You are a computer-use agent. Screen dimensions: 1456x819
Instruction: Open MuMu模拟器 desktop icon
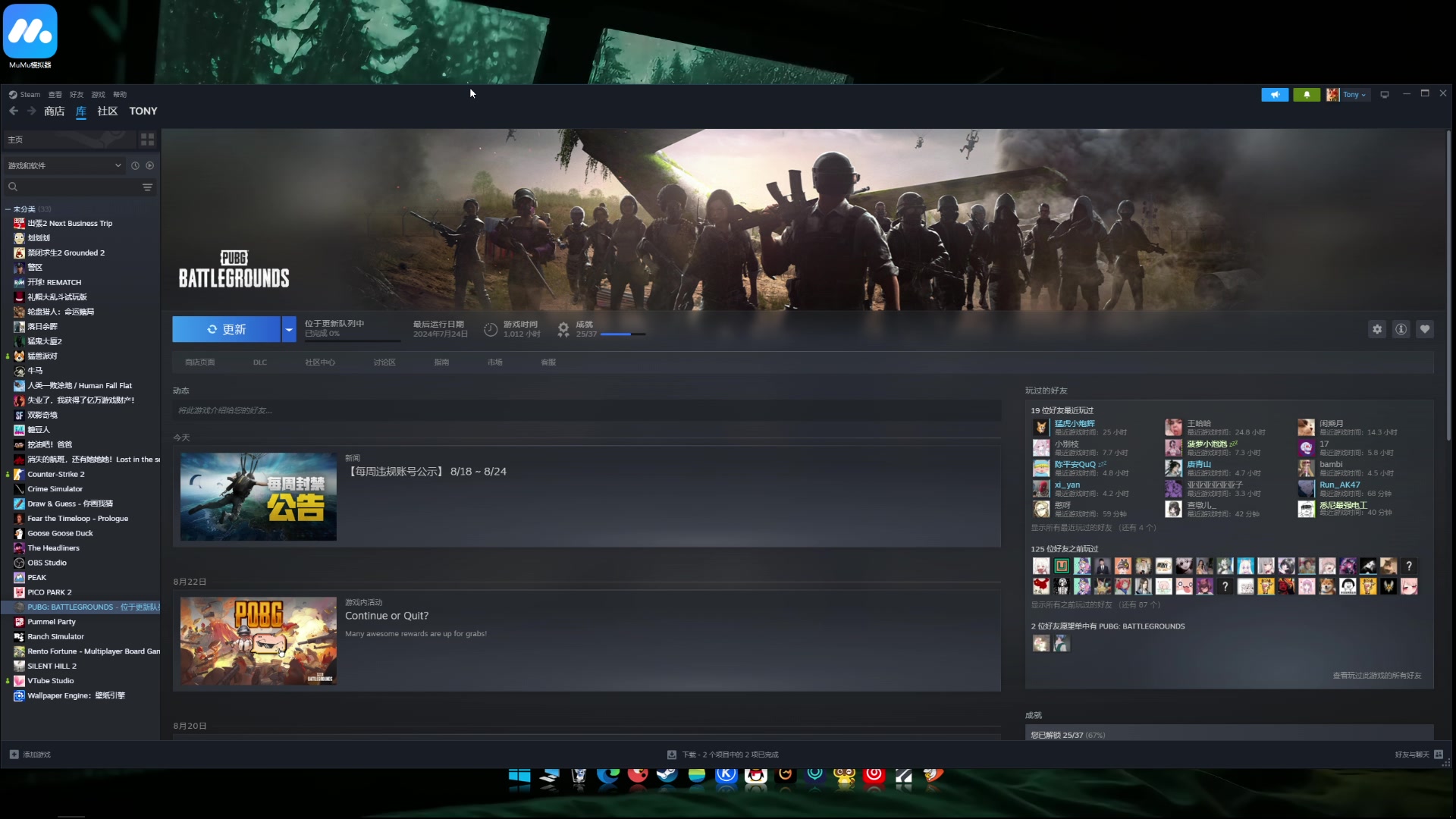click(30, 36)
